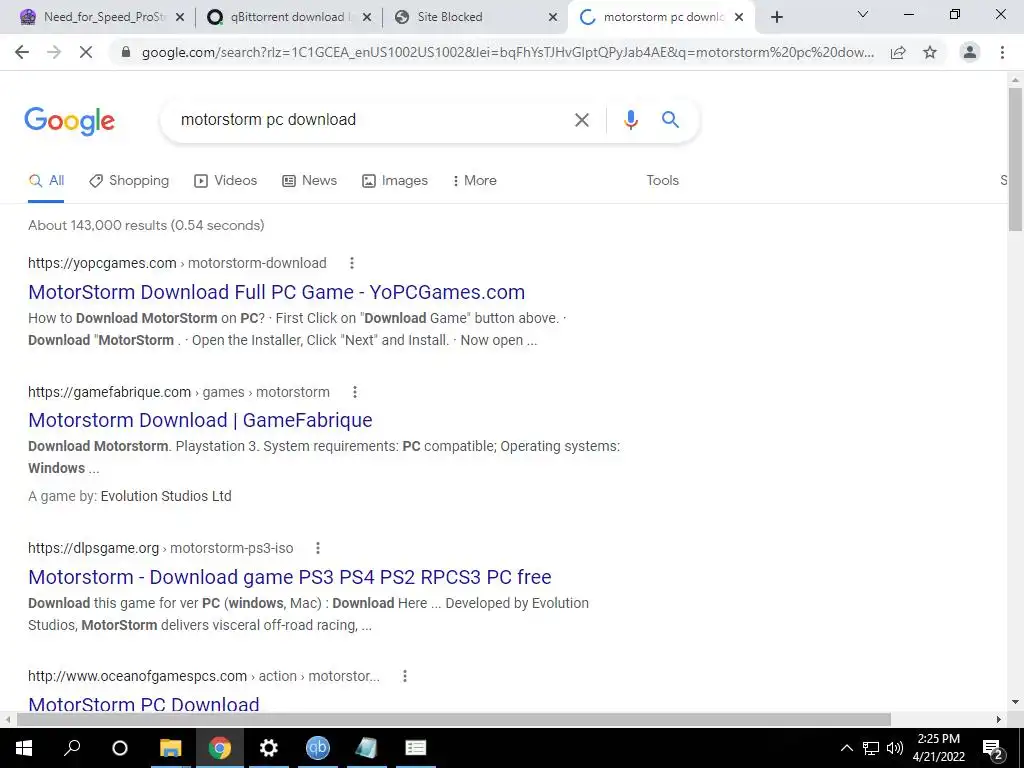Clear the search box with X

pyautogui.click(x=581, y=120)
